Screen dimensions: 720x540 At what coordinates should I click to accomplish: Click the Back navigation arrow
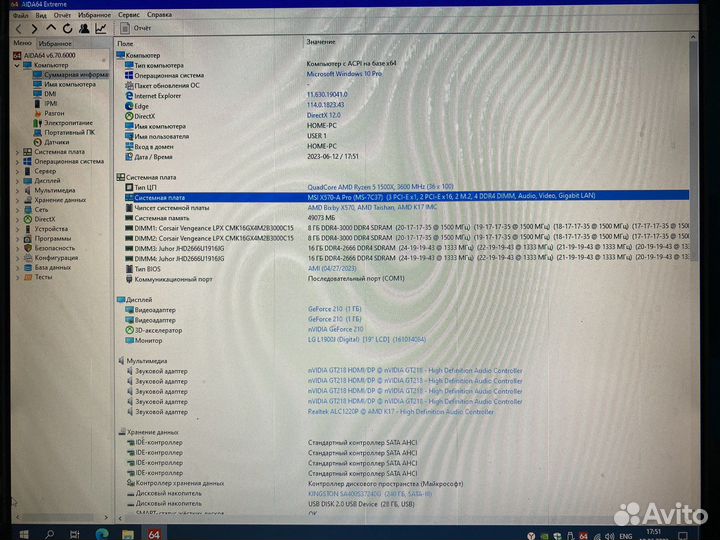pos(19,29)
